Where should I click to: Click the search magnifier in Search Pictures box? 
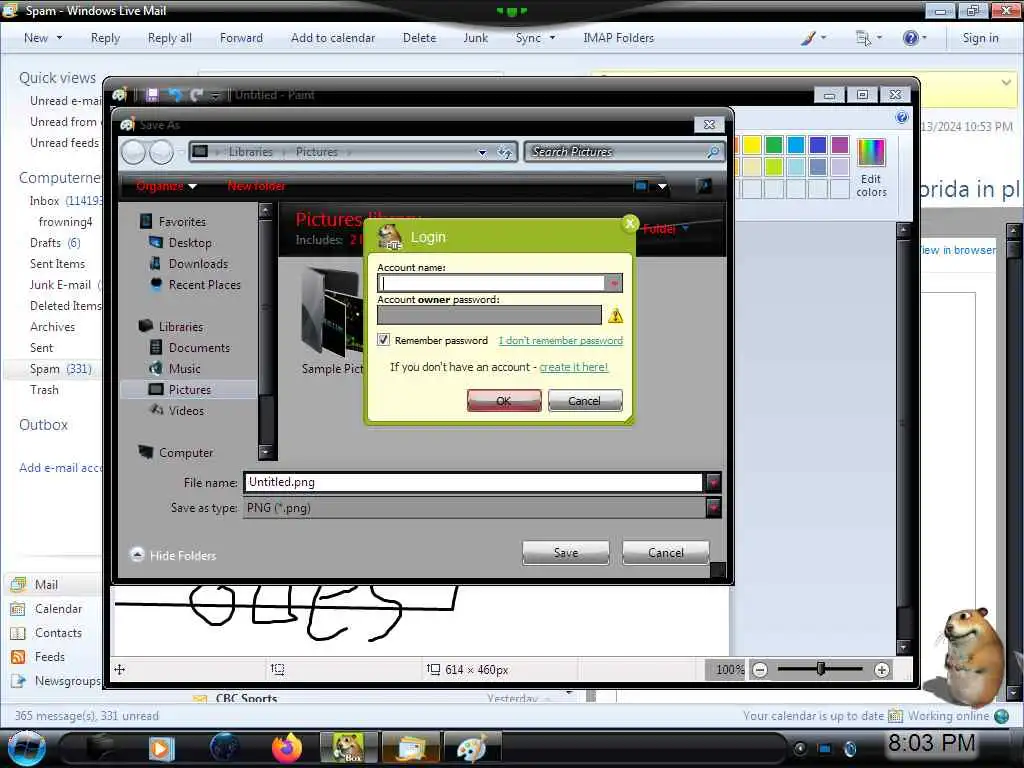[713, 152]
